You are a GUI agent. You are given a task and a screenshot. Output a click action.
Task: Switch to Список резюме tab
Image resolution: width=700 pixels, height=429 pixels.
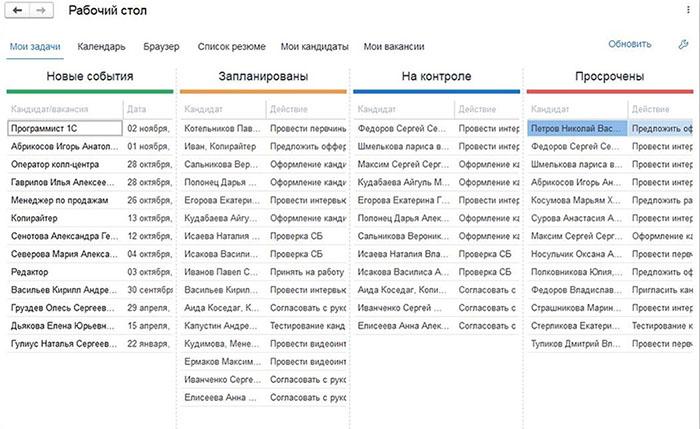pos(231,46)
